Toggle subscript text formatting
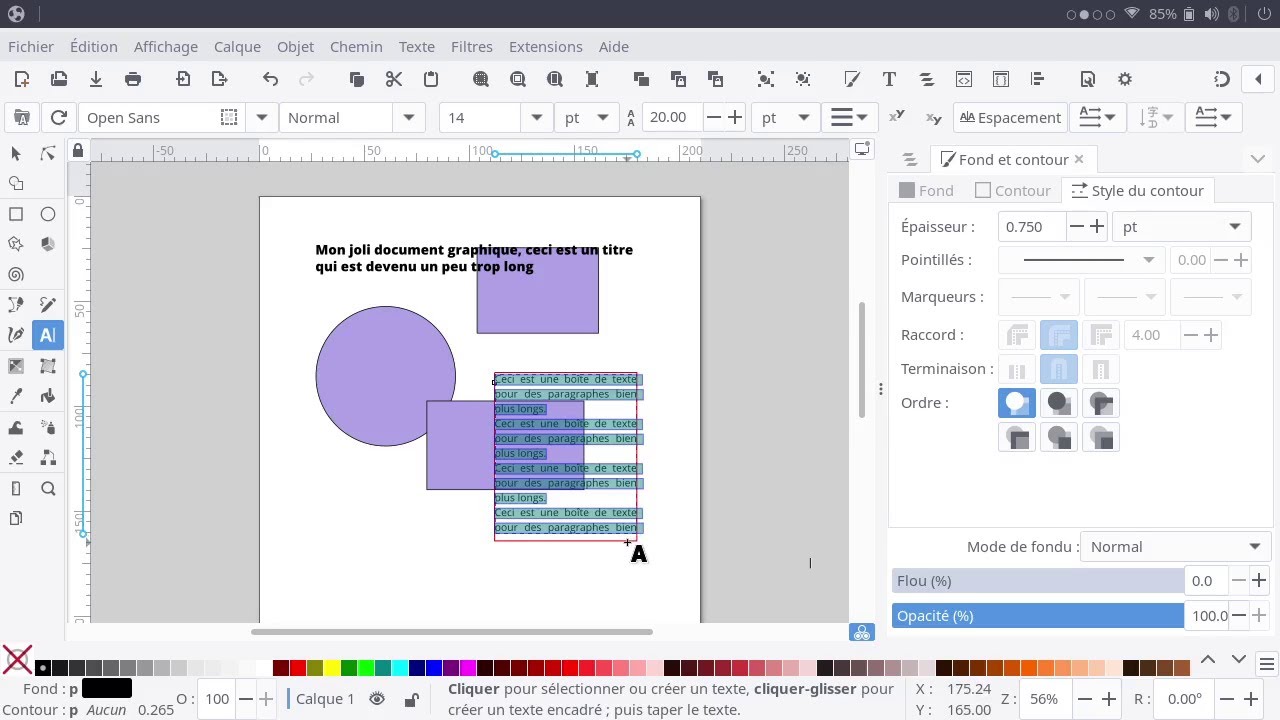Image resolution: width=1280 pixels, height=720 pixels. [x=934, y=117]
